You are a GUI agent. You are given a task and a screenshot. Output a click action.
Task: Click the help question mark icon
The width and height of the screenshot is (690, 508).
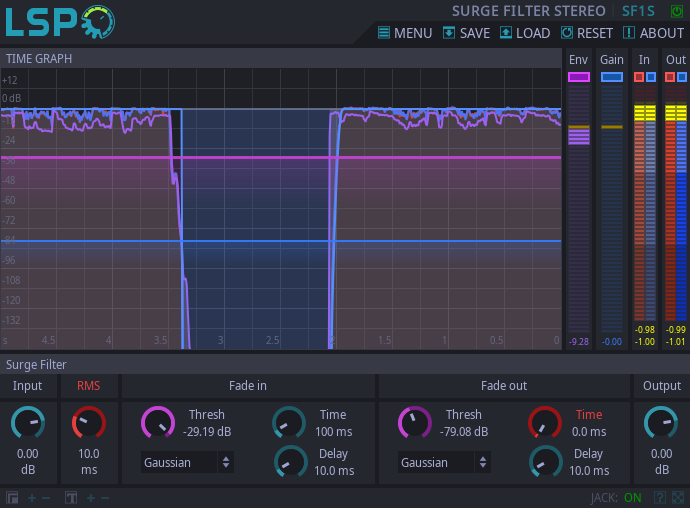[659, 498]
